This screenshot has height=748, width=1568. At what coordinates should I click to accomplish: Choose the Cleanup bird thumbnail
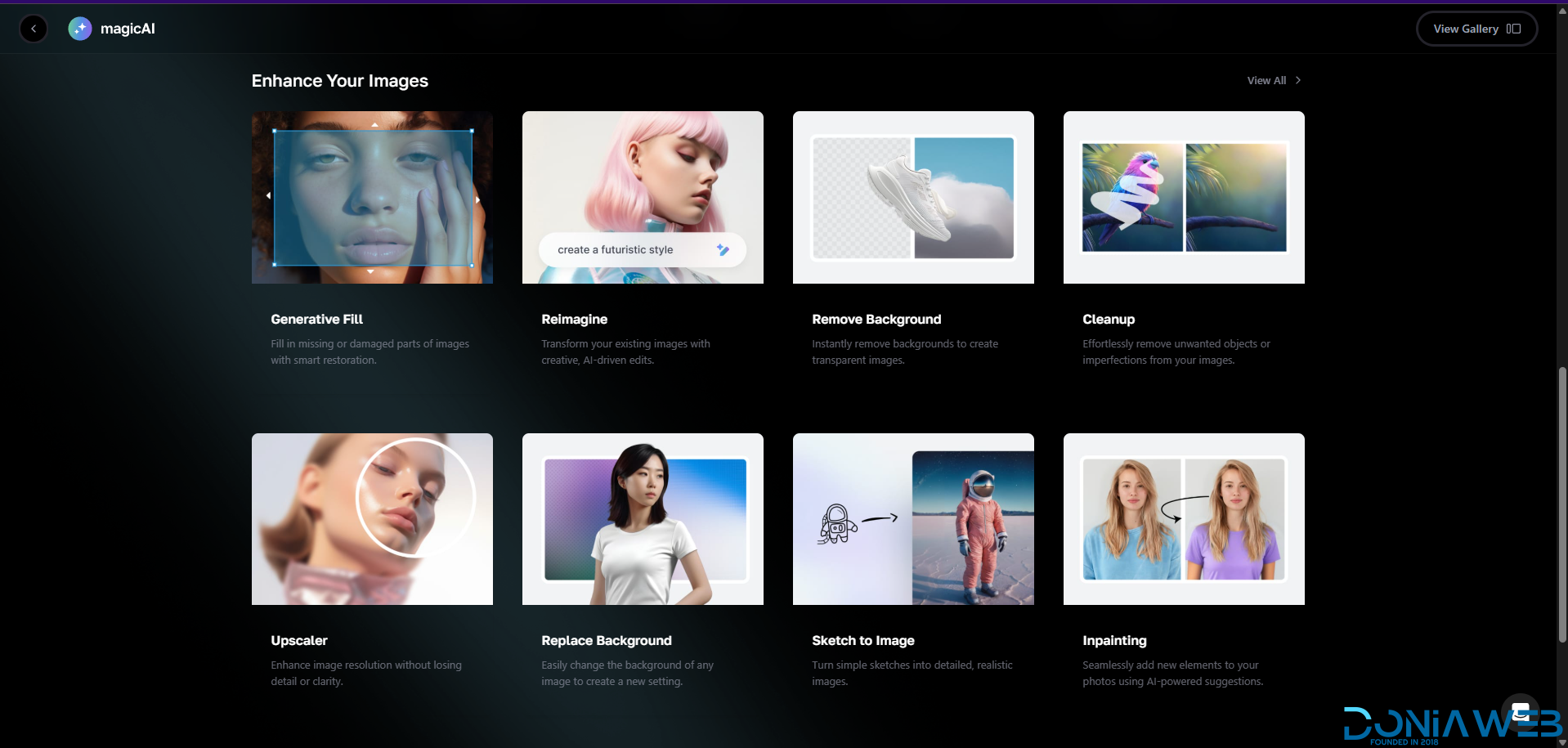tap(1184, 197)
